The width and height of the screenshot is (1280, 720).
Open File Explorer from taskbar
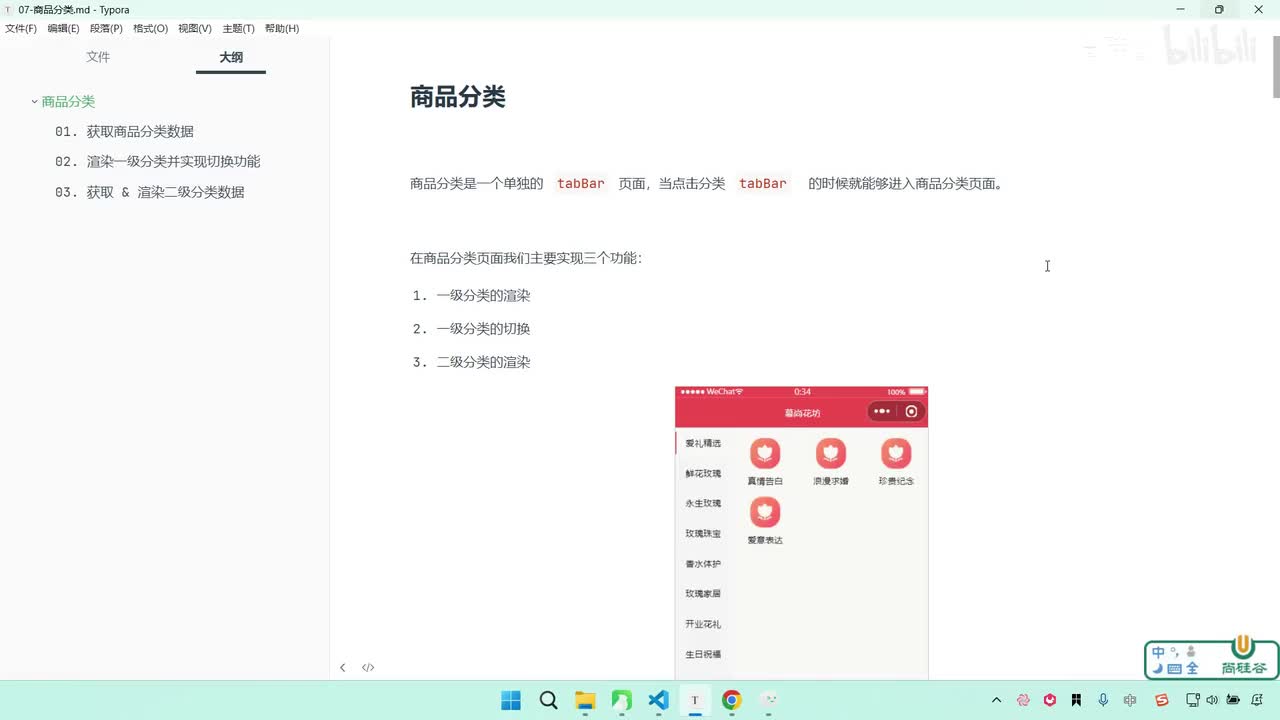(x=585, y=700)
